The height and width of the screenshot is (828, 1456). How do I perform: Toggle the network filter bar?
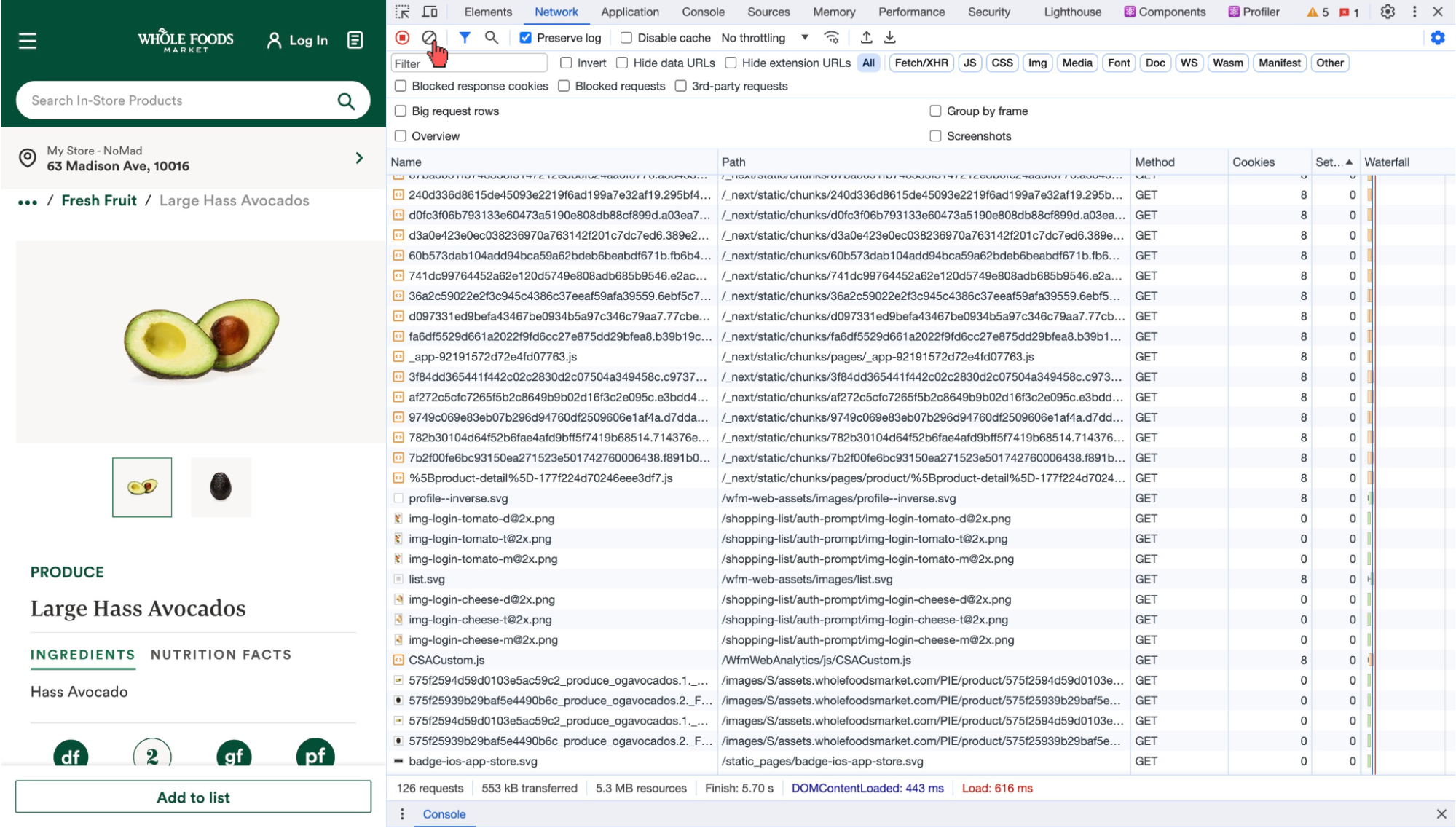pyautogui.click(x=465, y=37)
